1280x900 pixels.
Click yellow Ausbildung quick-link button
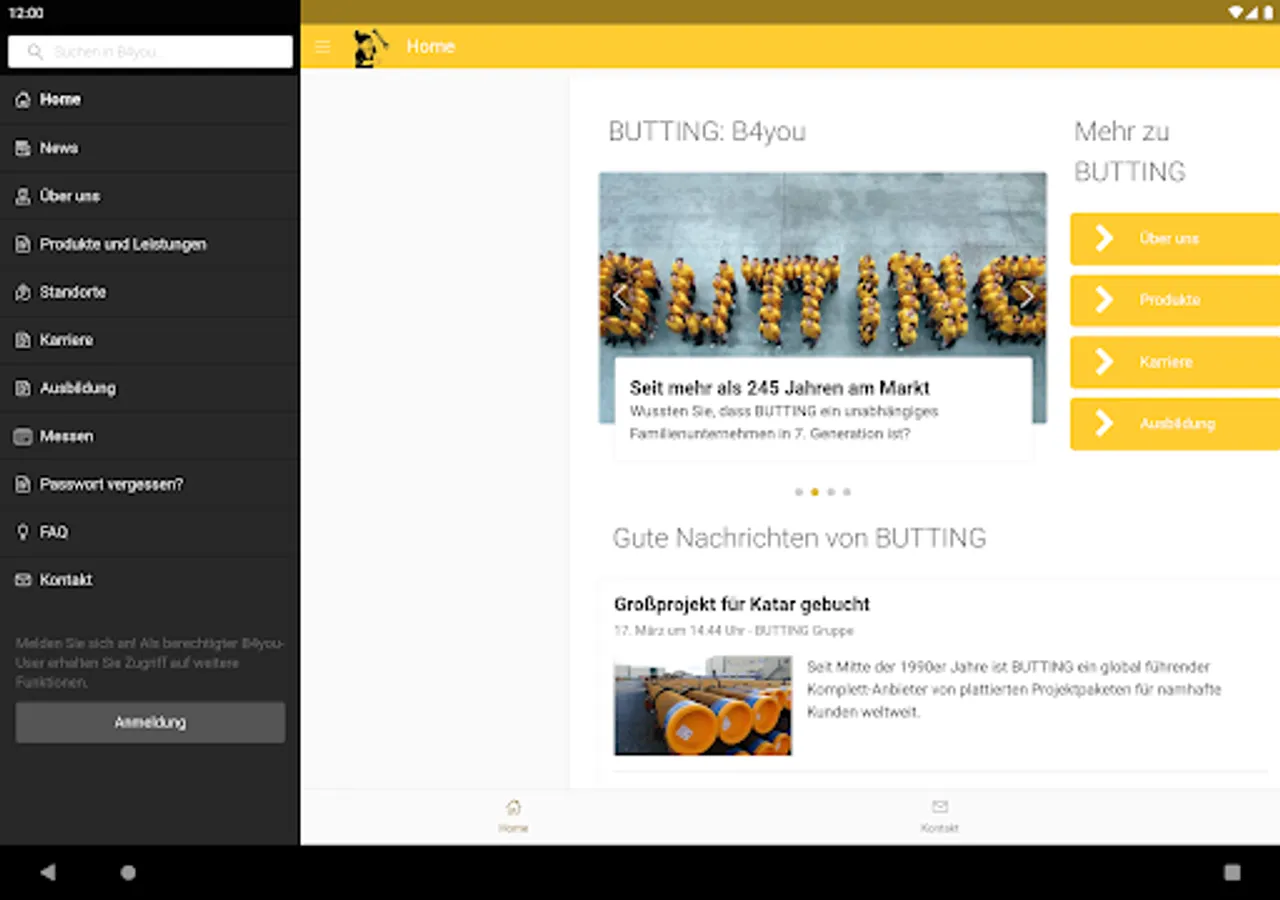(x=1175, y=424)
